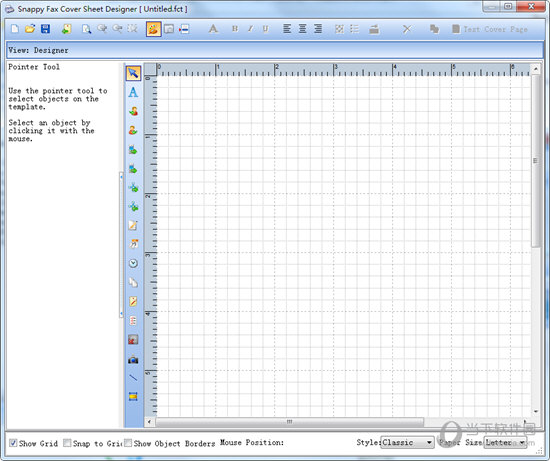Click the select-all objects grid icon
The width and height of the screenshot is (550, 461).
[339, 29]
